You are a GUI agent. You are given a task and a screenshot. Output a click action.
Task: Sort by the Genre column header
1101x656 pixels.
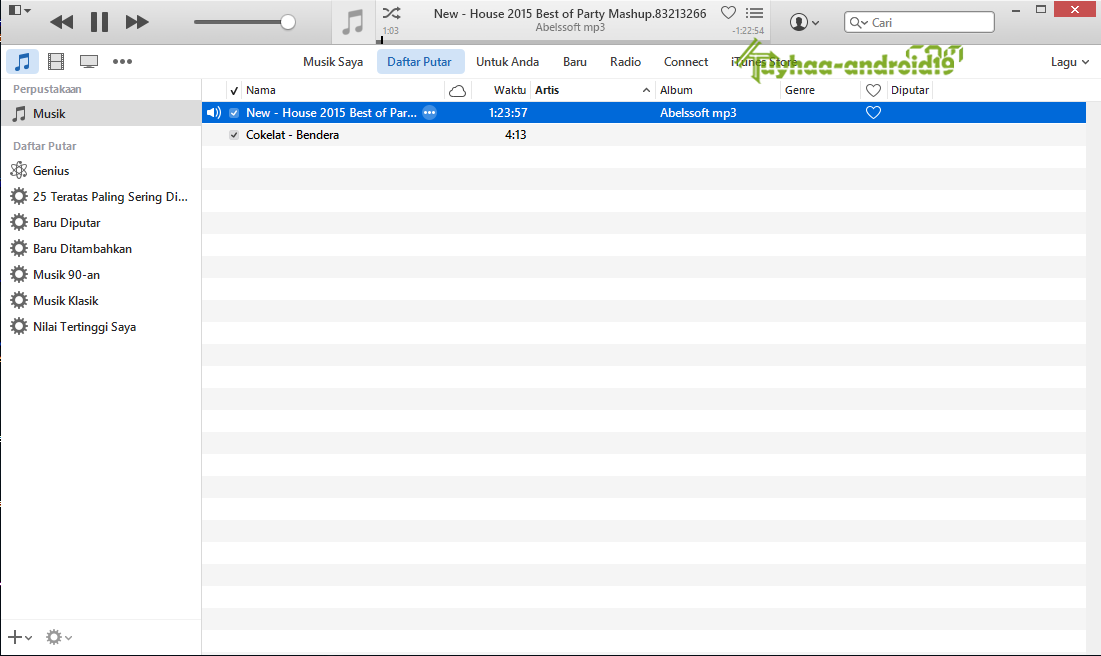click(x=800, y=90)
